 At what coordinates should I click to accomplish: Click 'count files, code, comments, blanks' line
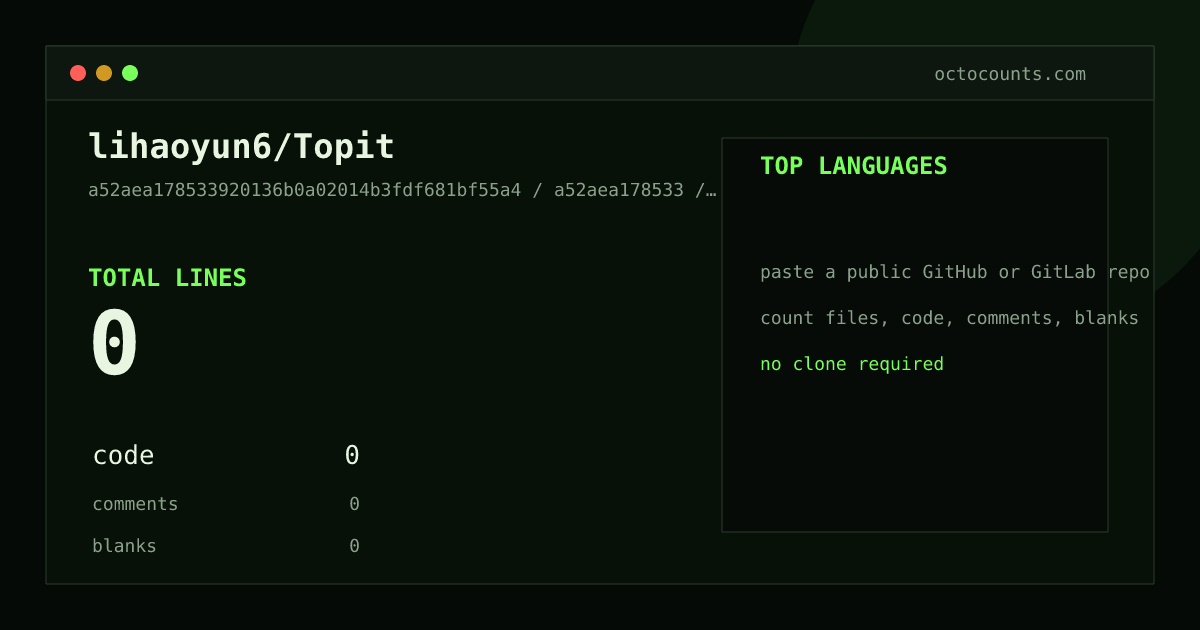pos(949,318)
